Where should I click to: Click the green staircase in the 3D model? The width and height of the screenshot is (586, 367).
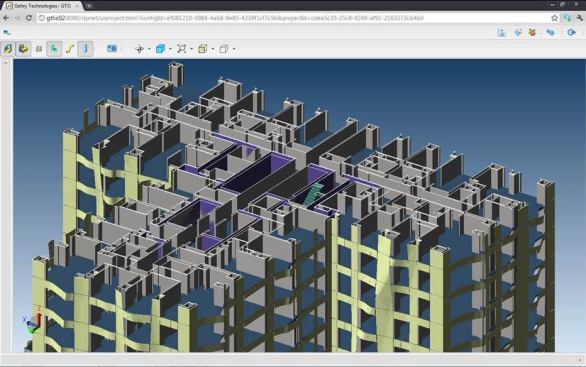click(313, 194)
